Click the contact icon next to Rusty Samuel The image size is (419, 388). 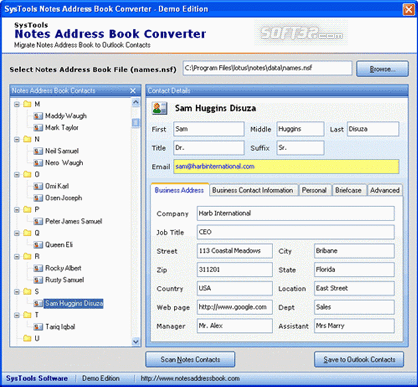coord(38,280)
